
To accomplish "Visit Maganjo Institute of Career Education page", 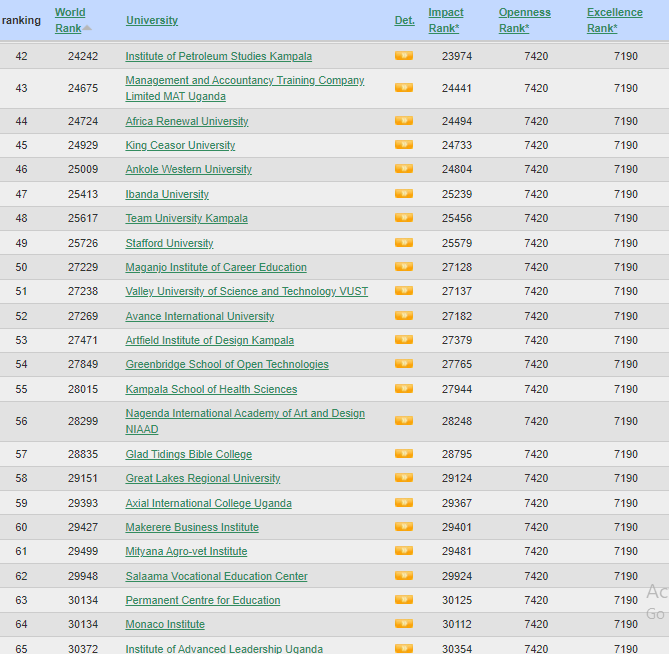I will (x=216, y=267).
